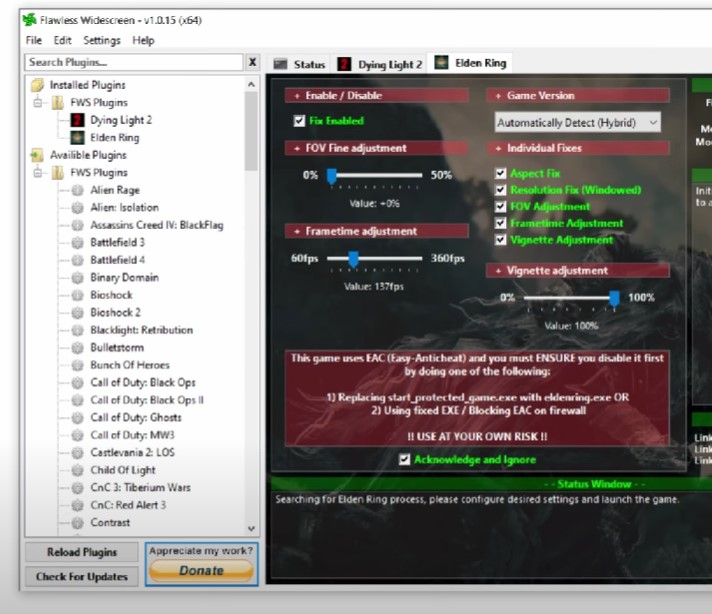Screen dimensions: 712x614
Task: Click the Elden Ring tab icon
Action: pos(441,62)
